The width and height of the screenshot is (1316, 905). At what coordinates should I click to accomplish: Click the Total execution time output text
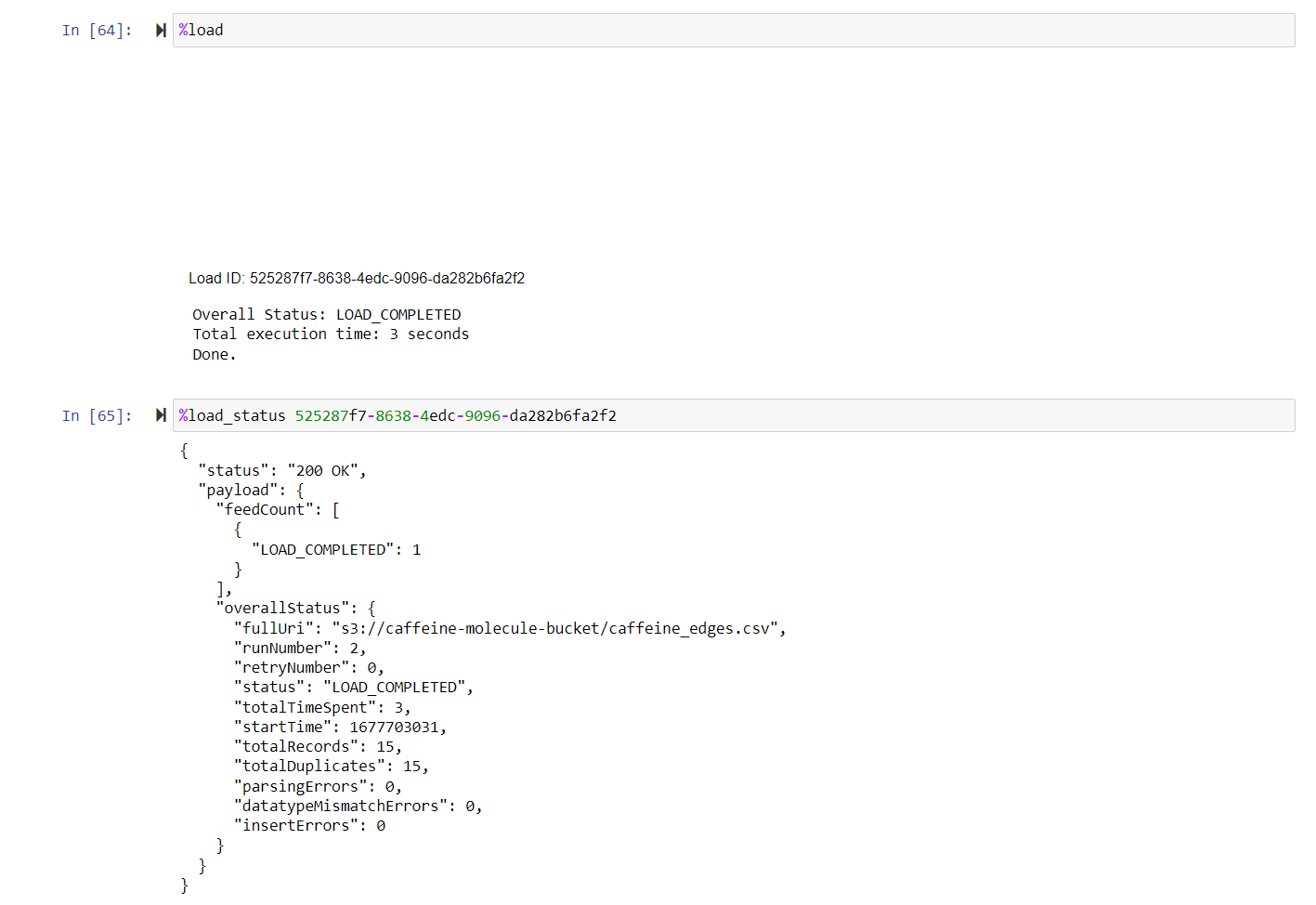(329, 334)
